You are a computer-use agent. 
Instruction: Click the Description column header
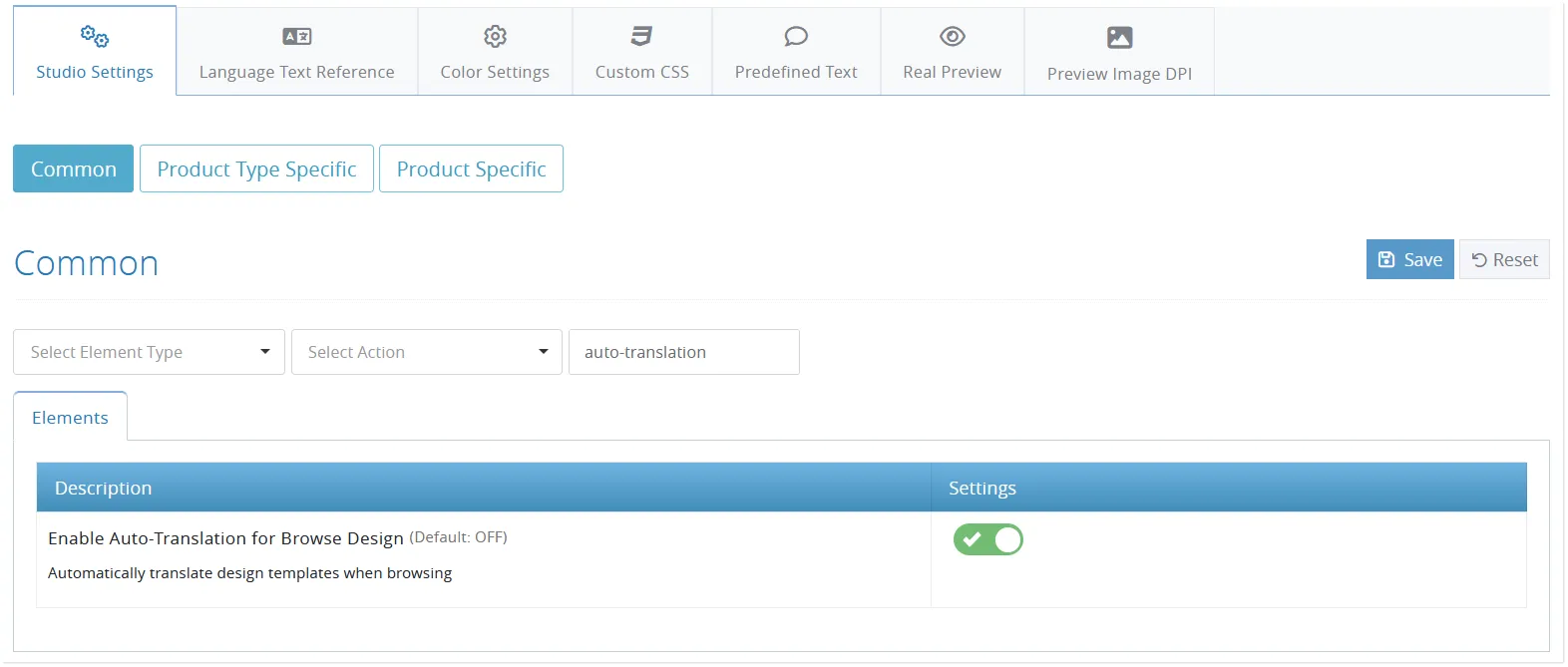(x=484, y=488)
